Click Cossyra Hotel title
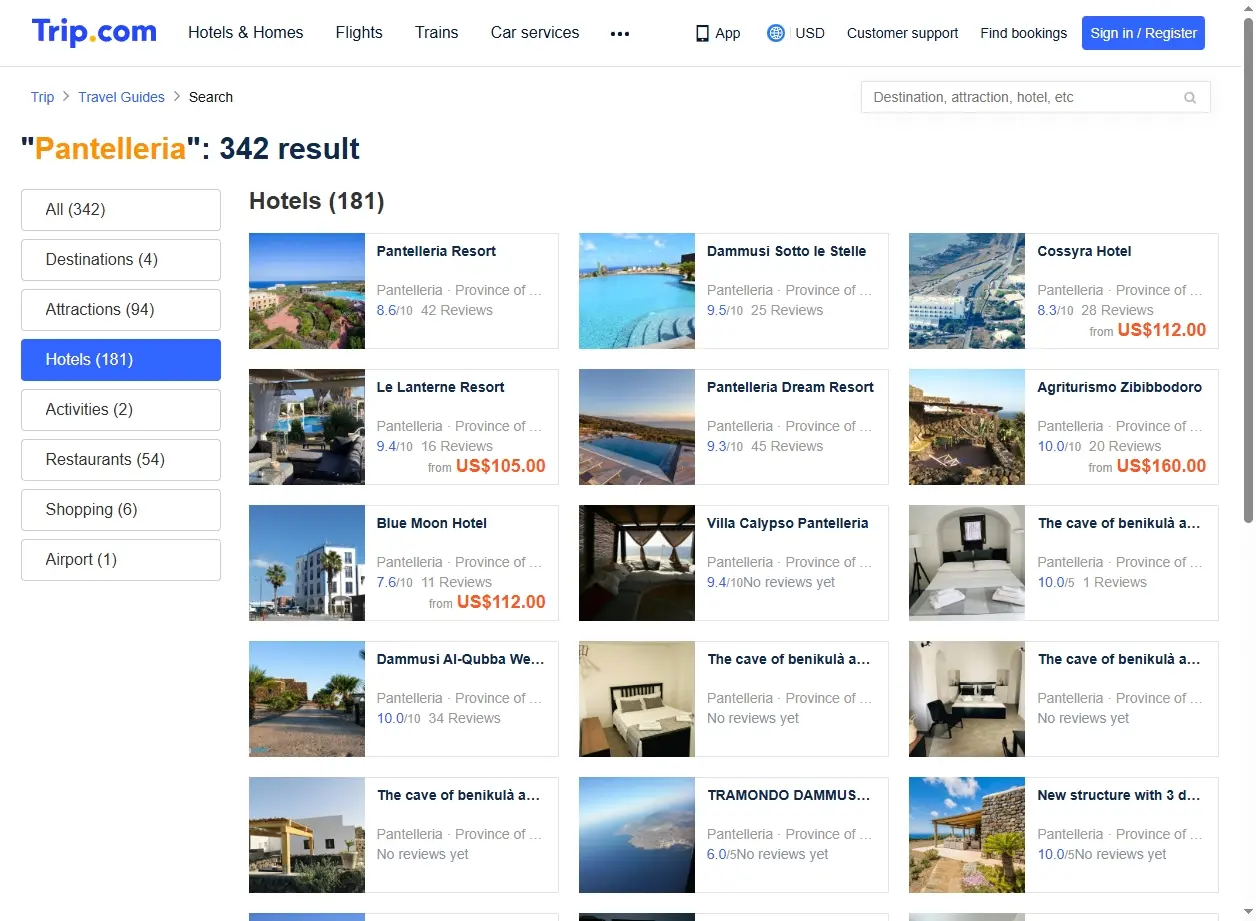 coord(1084,251)
